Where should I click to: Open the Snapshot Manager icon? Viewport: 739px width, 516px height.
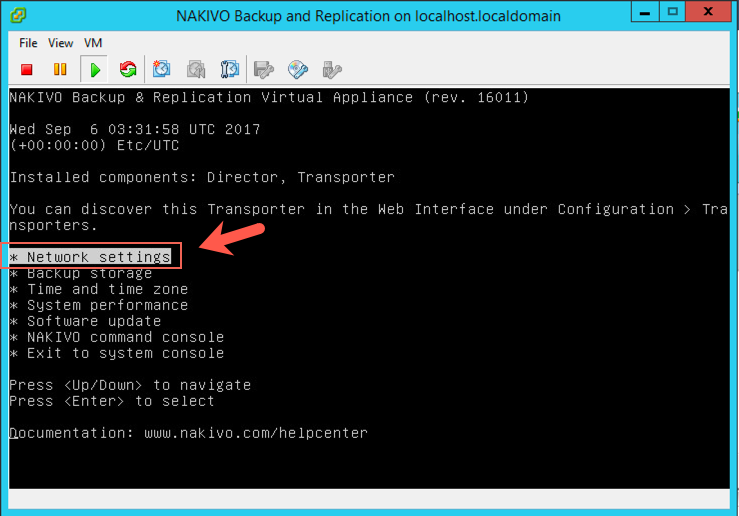tap(230, 69)
